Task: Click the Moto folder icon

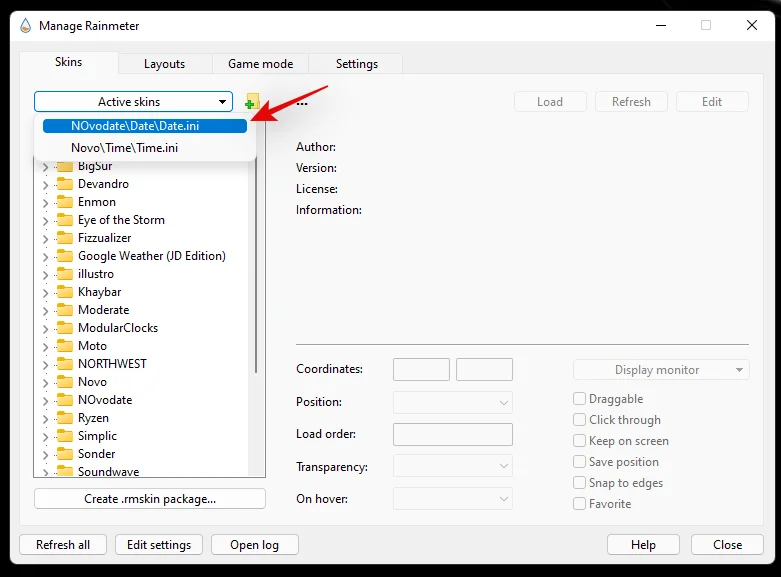Action: (x=65, y=345)
